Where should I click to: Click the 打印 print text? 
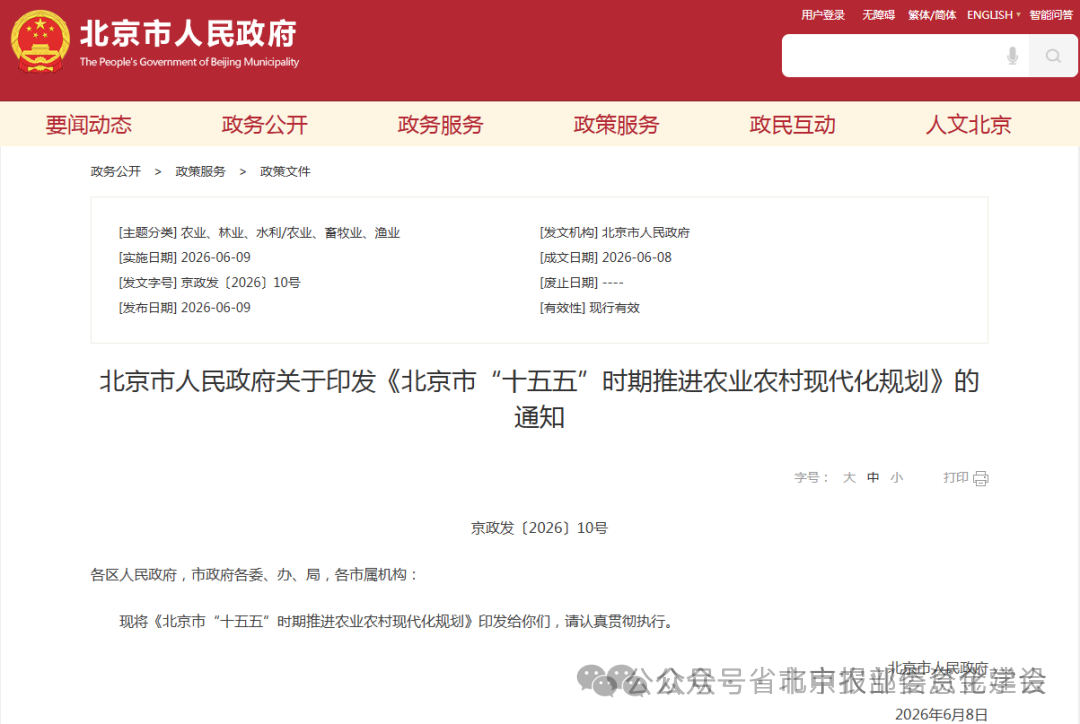coord(956,477)
